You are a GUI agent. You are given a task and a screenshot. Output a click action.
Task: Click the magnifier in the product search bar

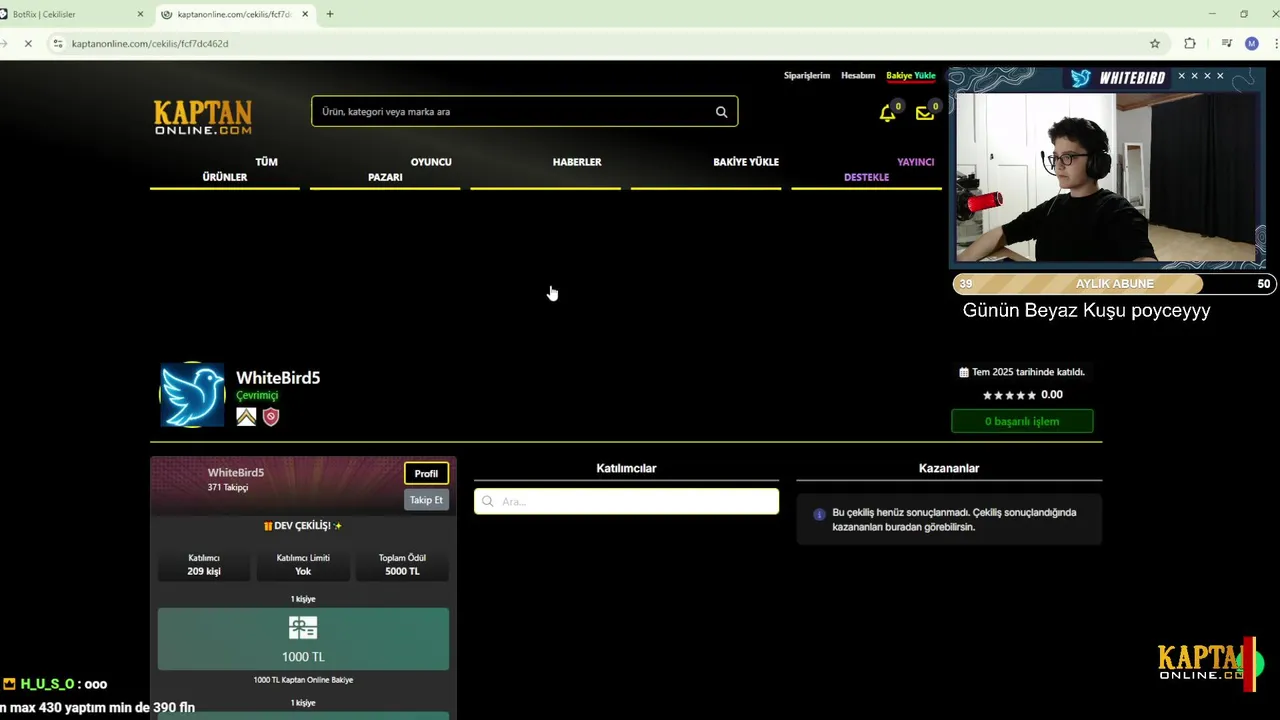tap(721, 112)
